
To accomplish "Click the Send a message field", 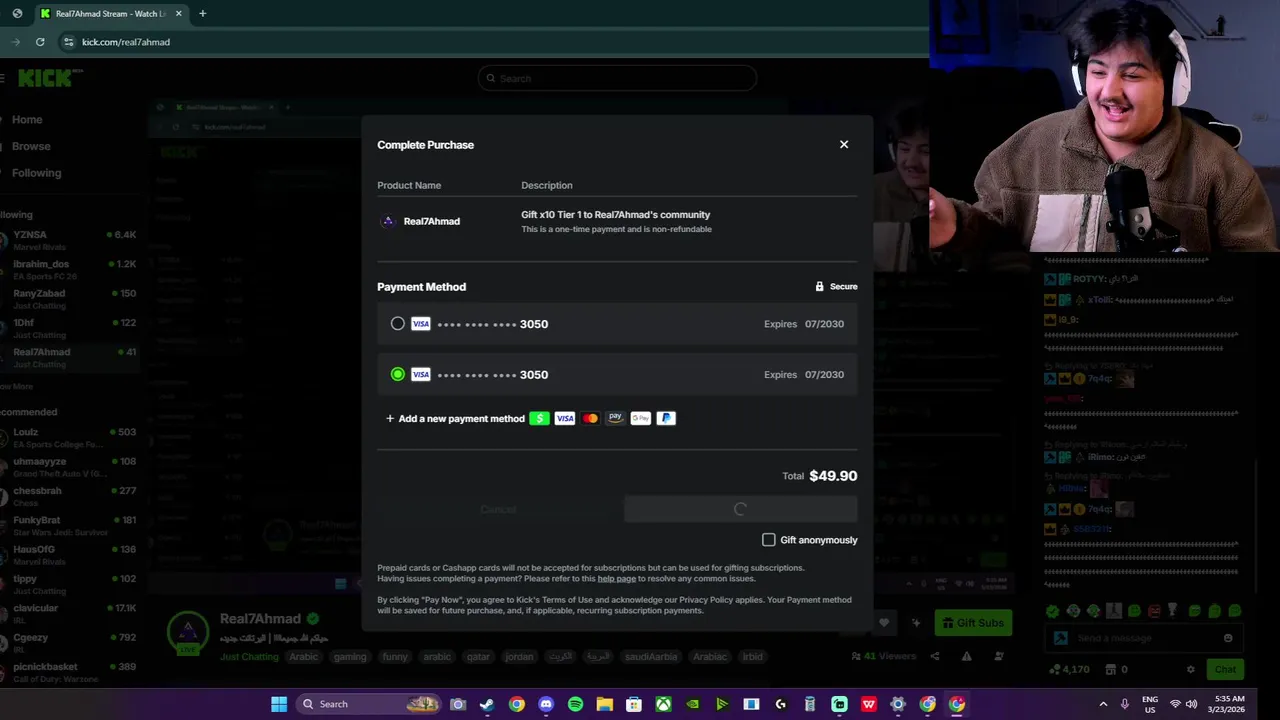I will pos(1143,638).
